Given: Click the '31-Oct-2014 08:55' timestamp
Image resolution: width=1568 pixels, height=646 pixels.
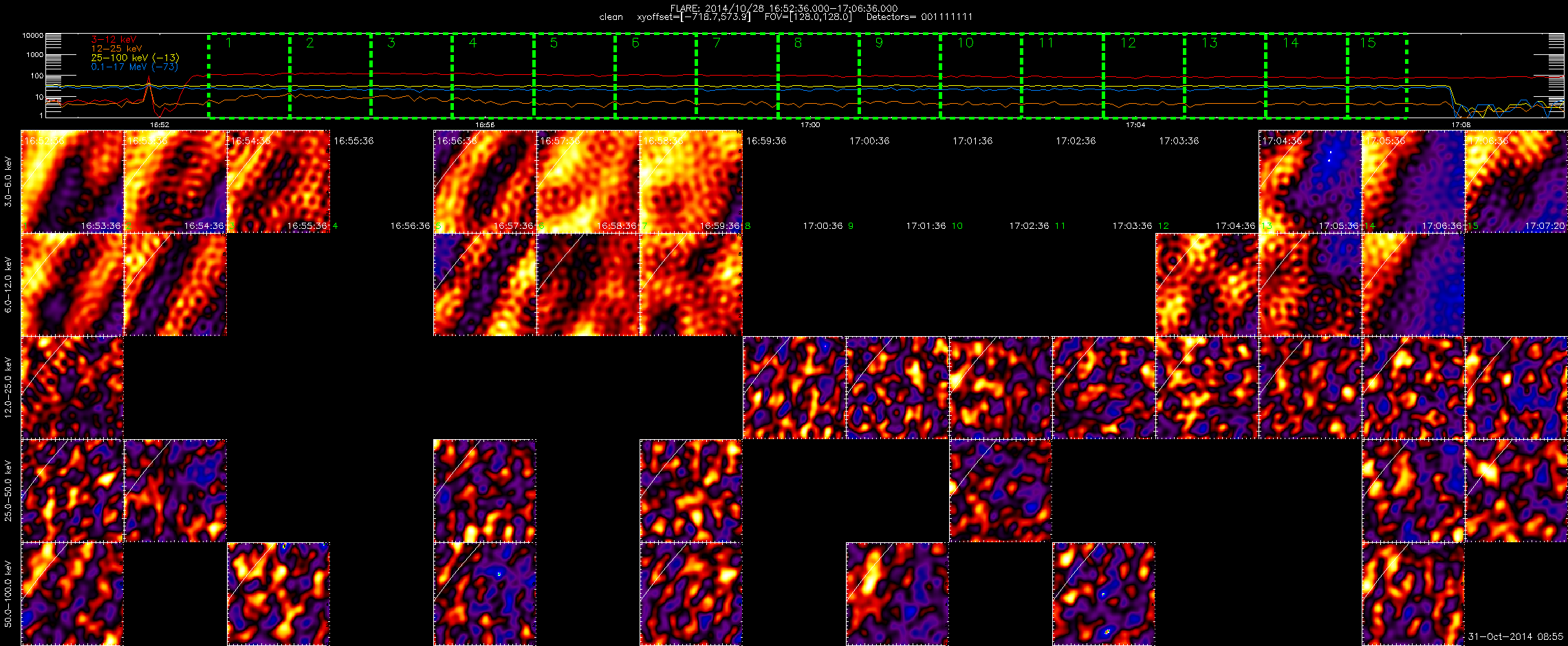Looking at the screenshot, I should (x=1516, y=636).
